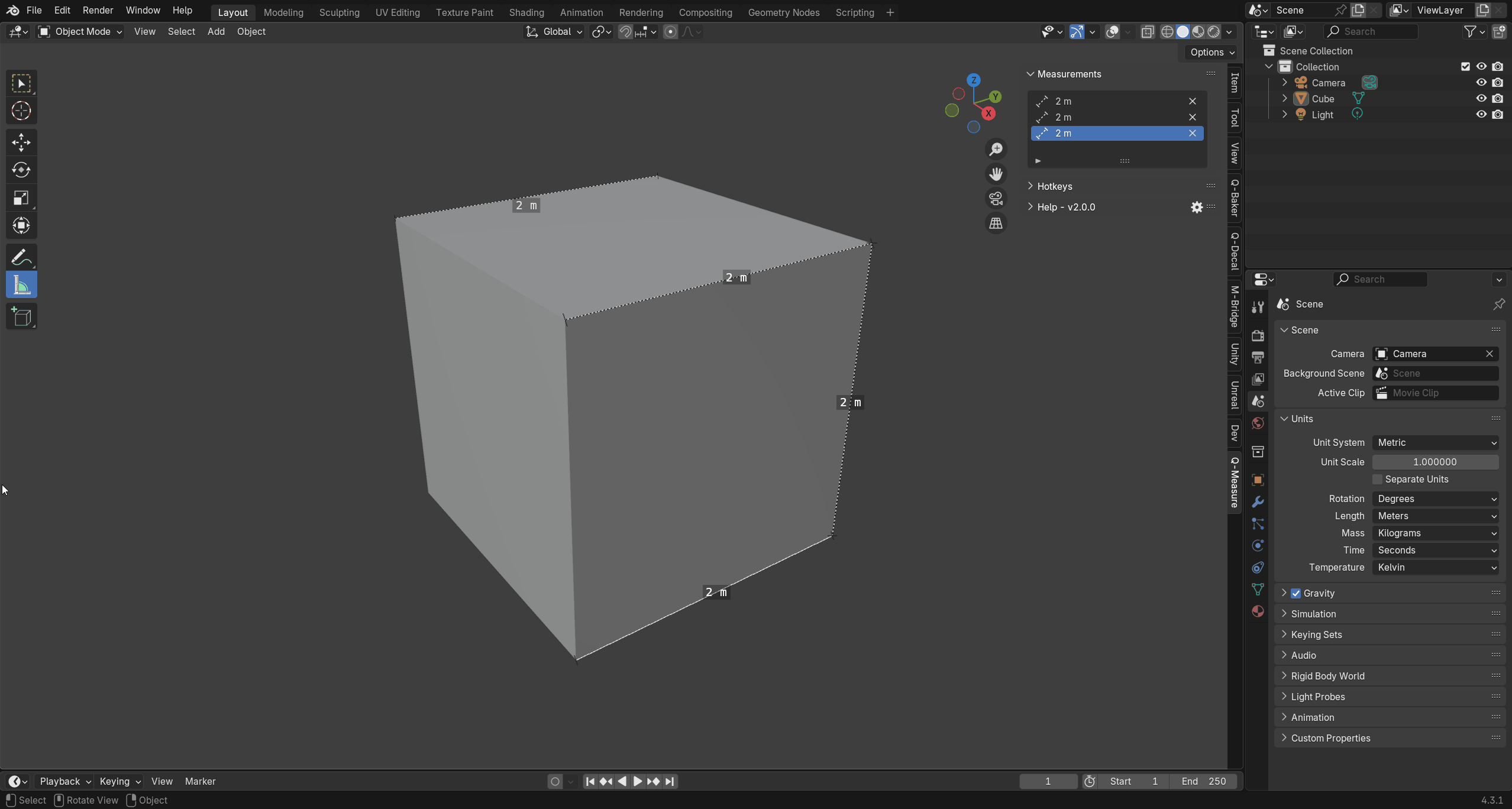Click the pan hand viewport icon
Viewport: 1512px width, 809px height.
(x=996, y=174)
